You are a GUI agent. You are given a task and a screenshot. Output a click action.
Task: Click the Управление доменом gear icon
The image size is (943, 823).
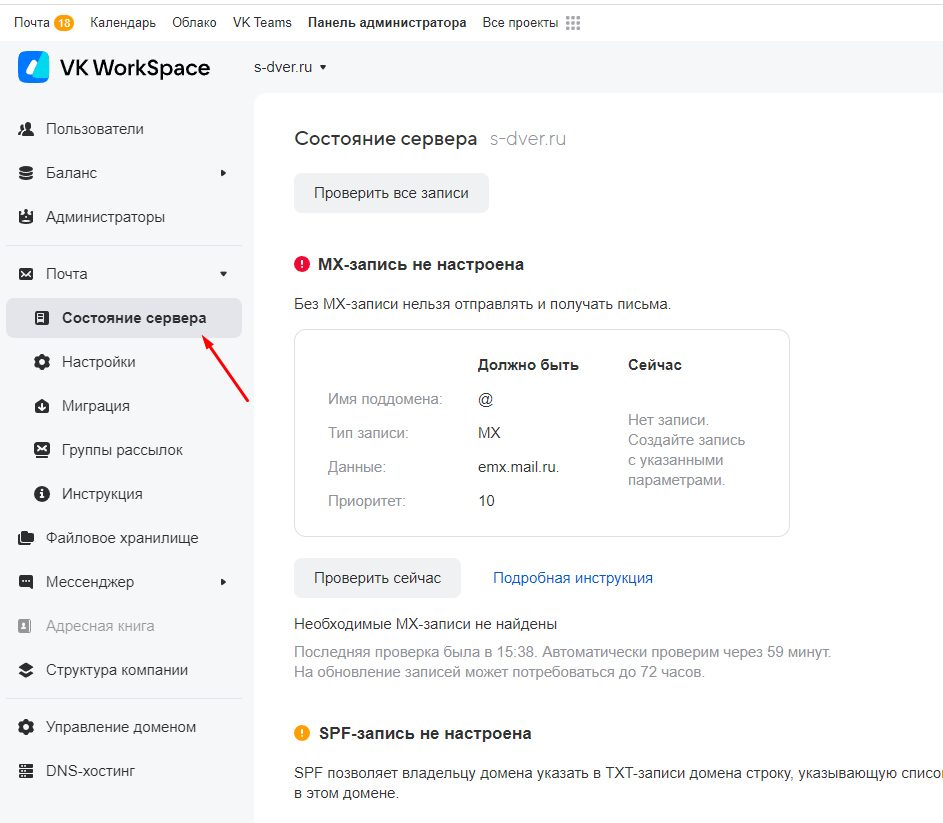[26, 727]
